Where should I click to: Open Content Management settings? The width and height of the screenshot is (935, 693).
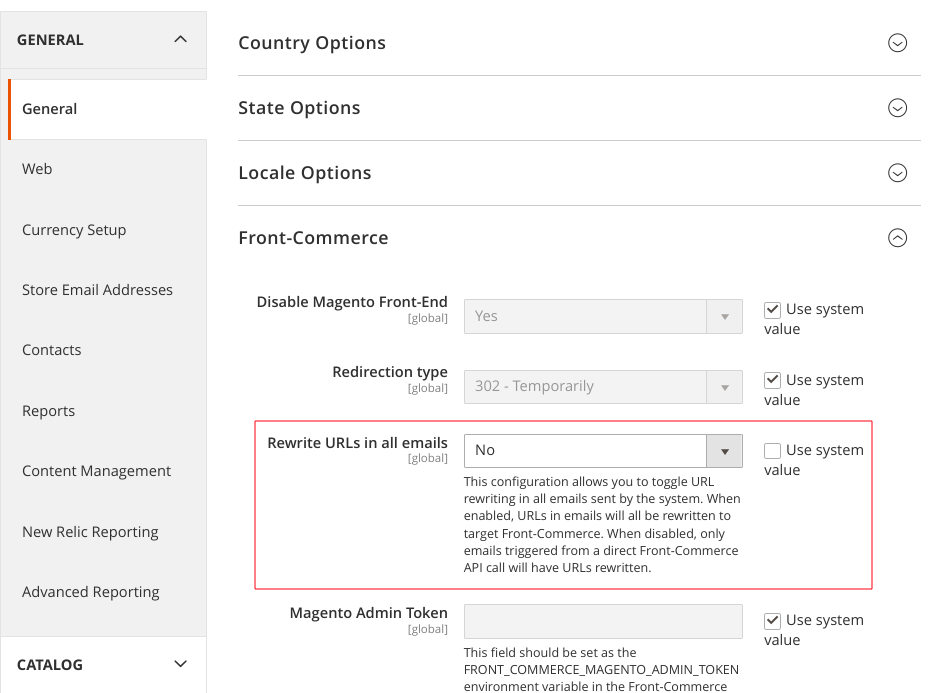(x=97, y=471)
